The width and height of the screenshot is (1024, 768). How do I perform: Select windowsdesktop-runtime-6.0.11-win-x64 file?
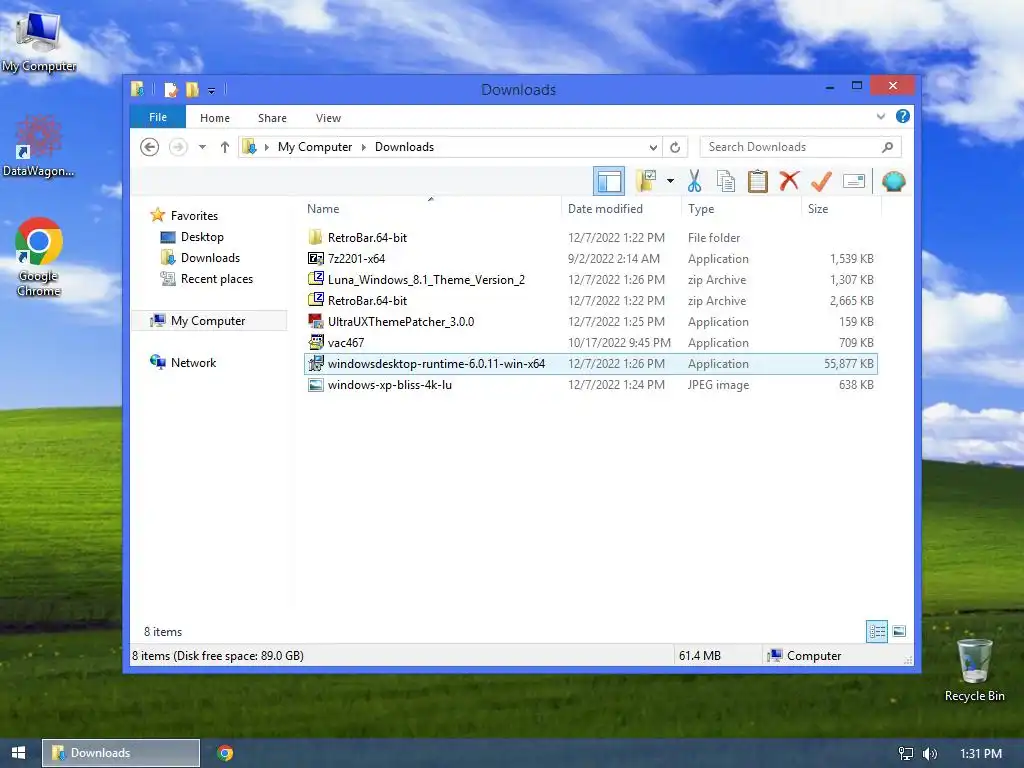point(591,364)
